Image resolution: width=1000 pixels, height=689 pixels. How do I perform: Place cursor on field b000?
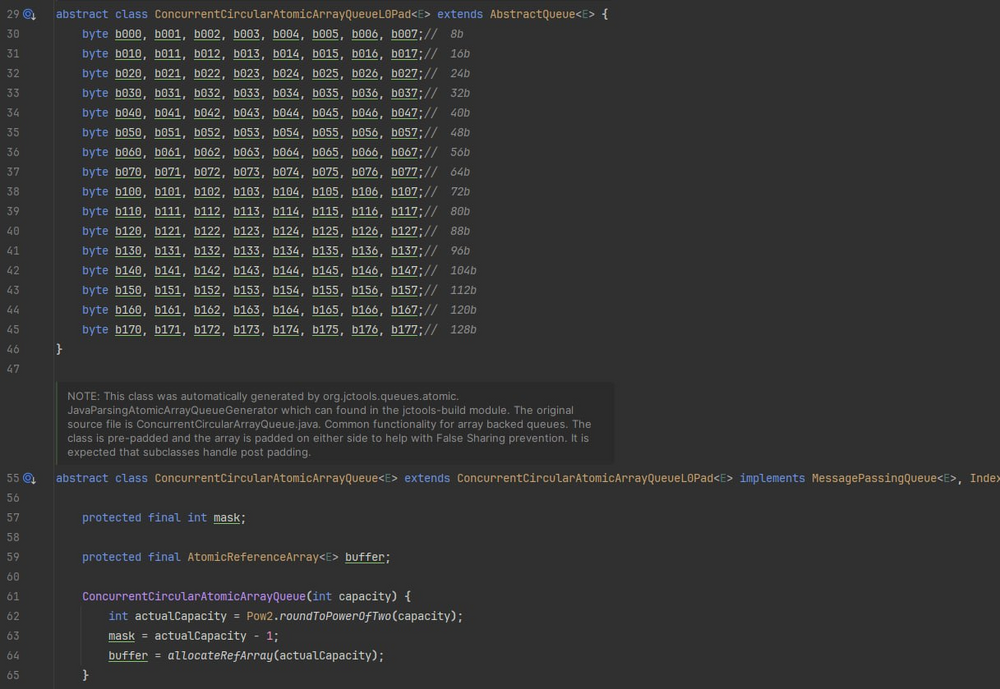[x=128, y=34]
